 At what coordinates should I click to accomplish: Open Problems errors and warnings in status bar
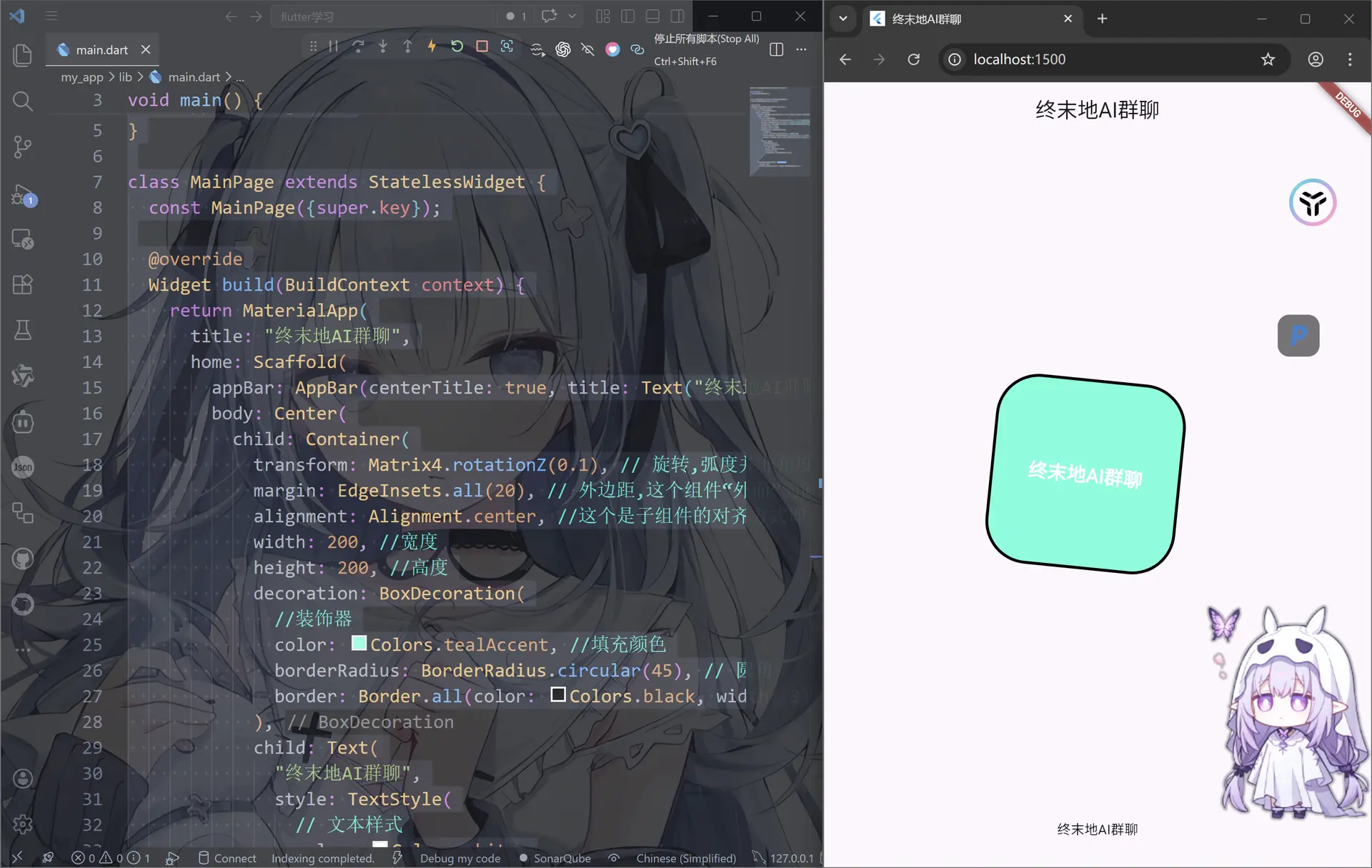pyautogui.click(x=111, y=858)
